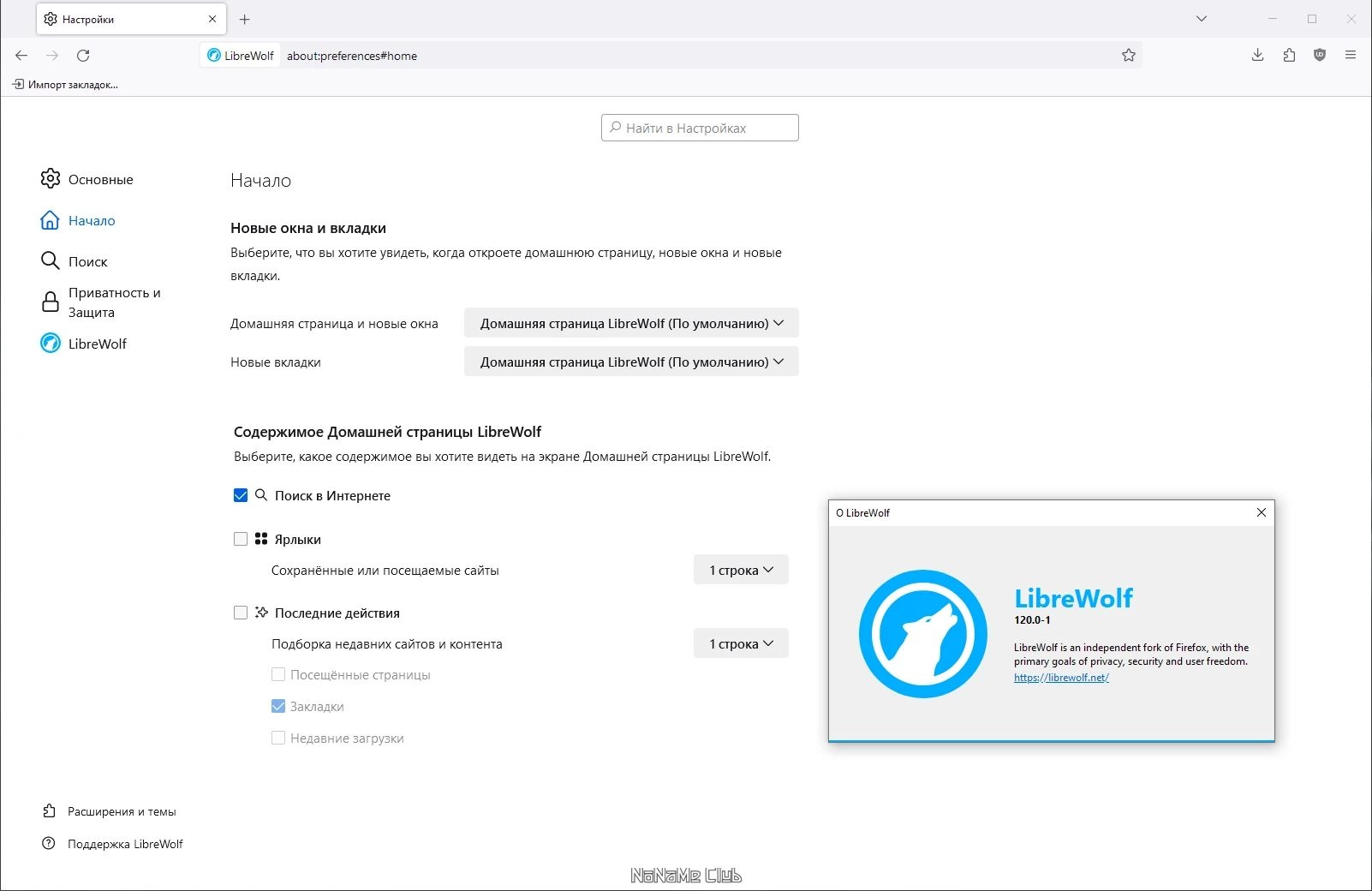Click the Найти в Настройках search field

[700, 128]
